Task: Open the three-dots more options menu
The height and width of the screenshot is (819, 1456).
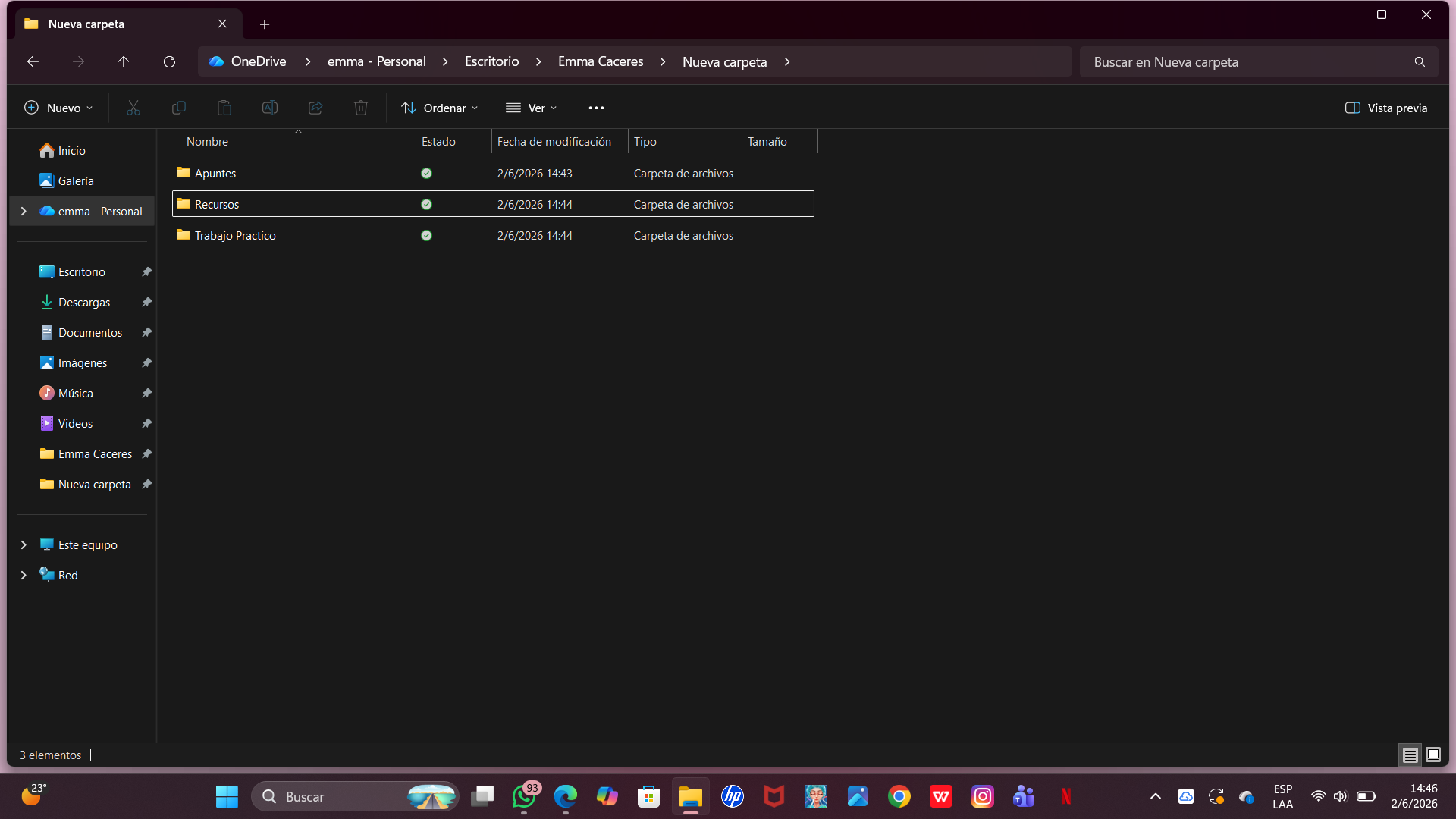Action: pos(597,108)
